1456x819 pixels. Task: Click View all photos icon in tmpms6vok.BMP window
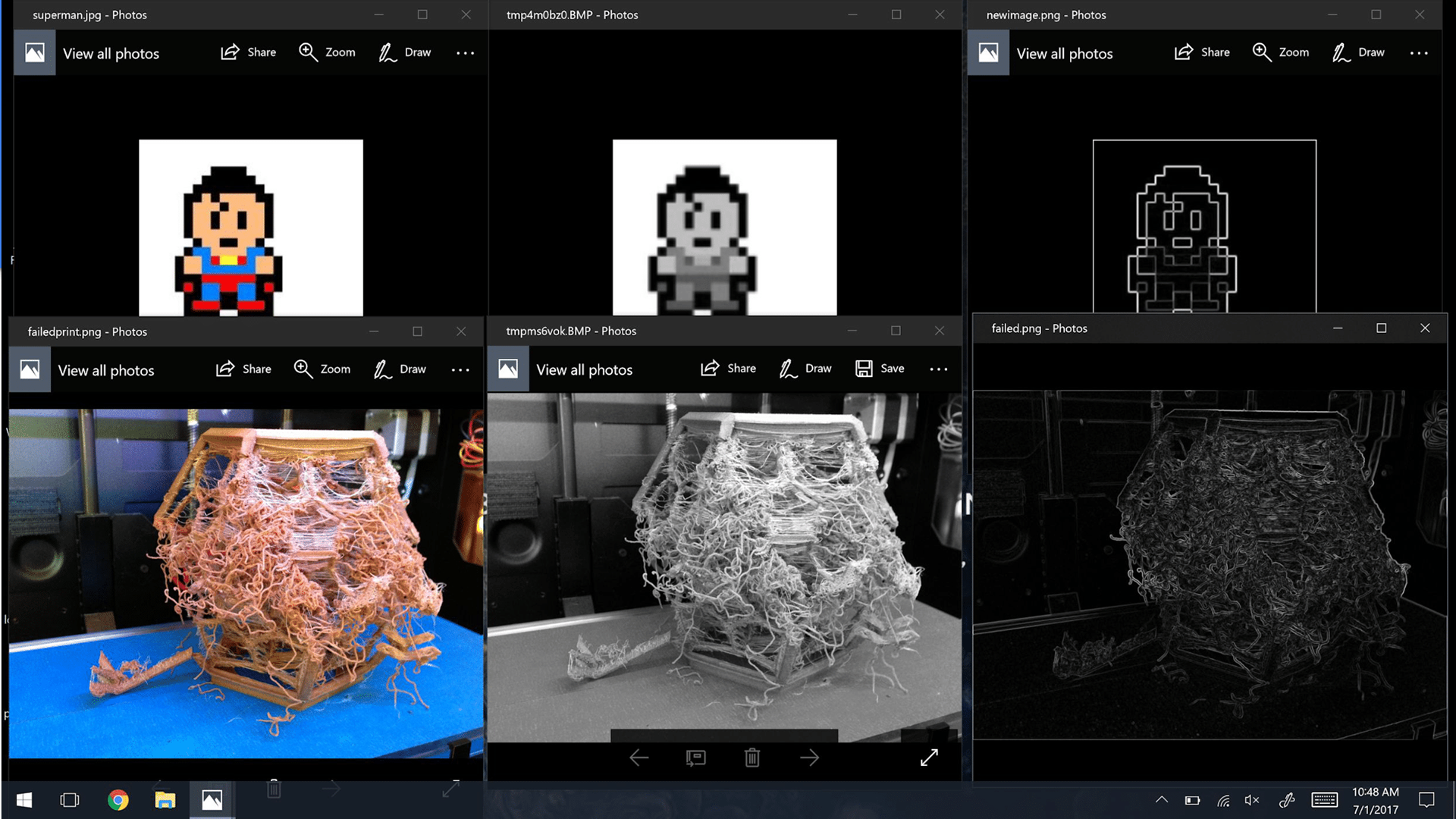tap(508, 369)
